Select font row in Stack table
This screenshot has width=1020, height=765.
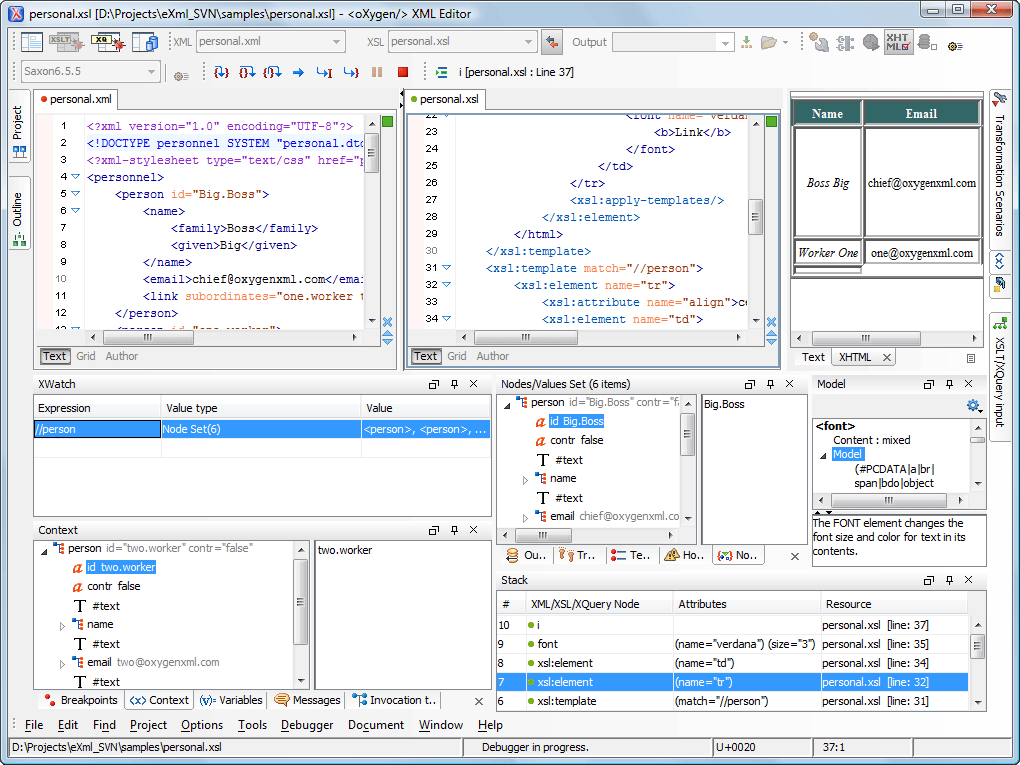click(x=732, y=644)
